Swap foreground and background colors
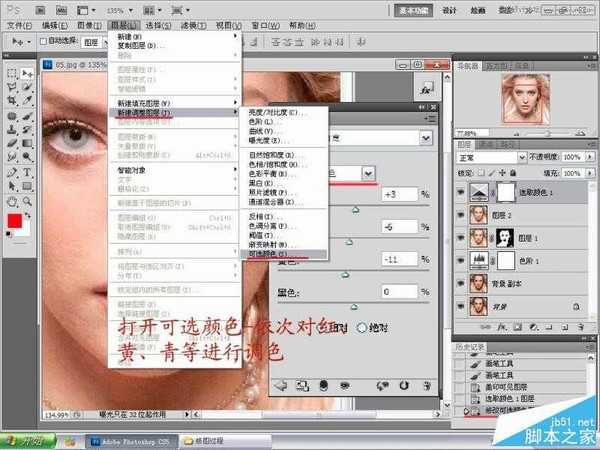This screenshot has width=600, height=450. coord(28,215)
